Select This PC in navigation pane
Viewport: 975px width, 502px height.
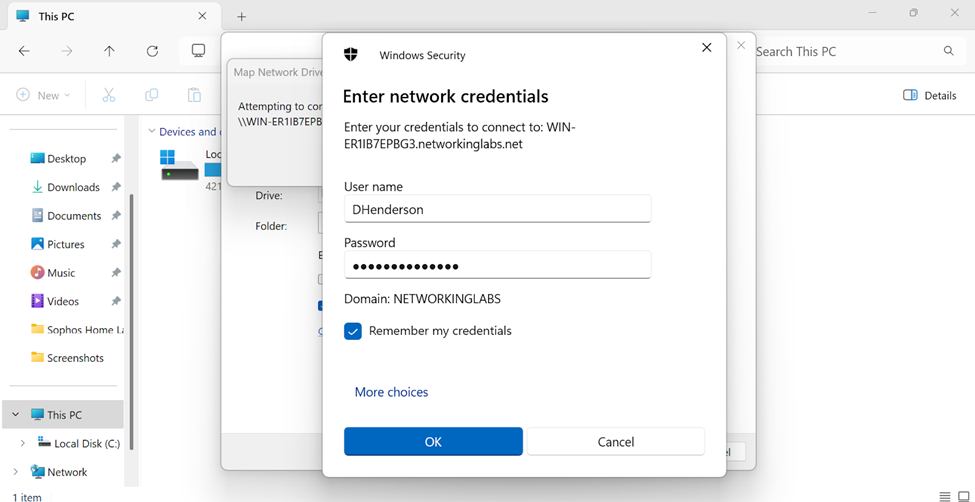click(64, 415)
